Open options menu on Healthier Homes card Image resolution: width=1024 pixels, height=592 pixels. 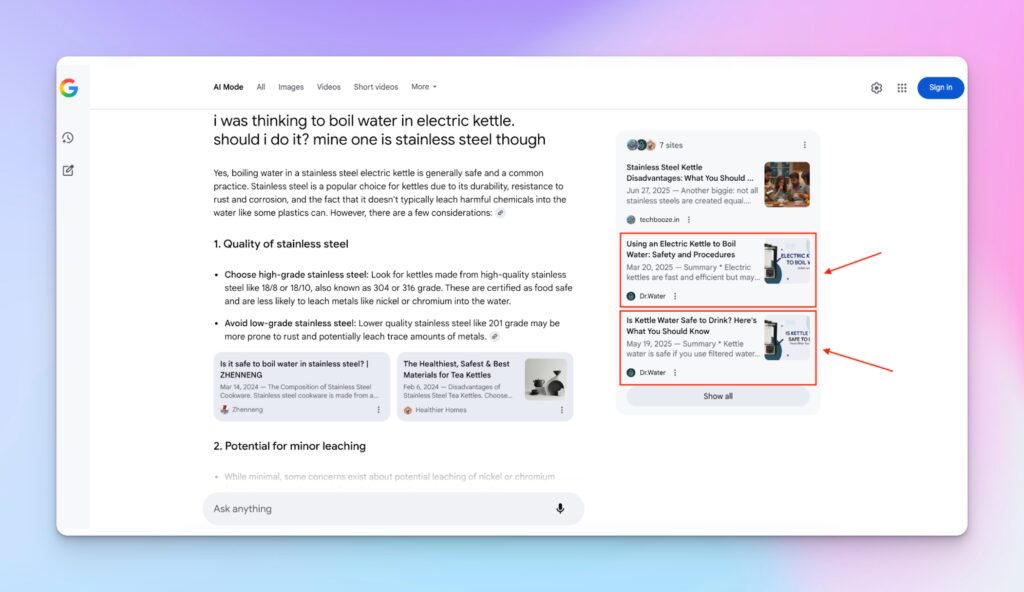561,410
